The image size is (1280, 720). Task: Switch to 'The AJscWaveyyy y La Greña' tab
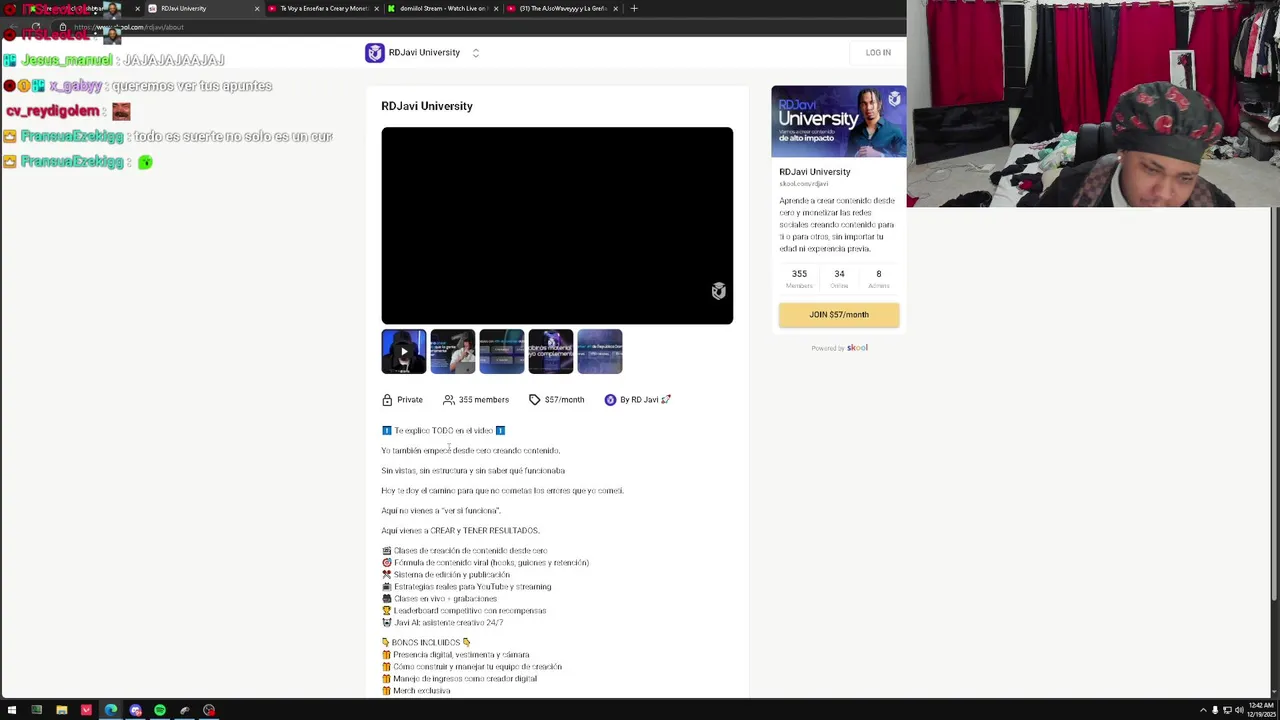pos(563,8)
